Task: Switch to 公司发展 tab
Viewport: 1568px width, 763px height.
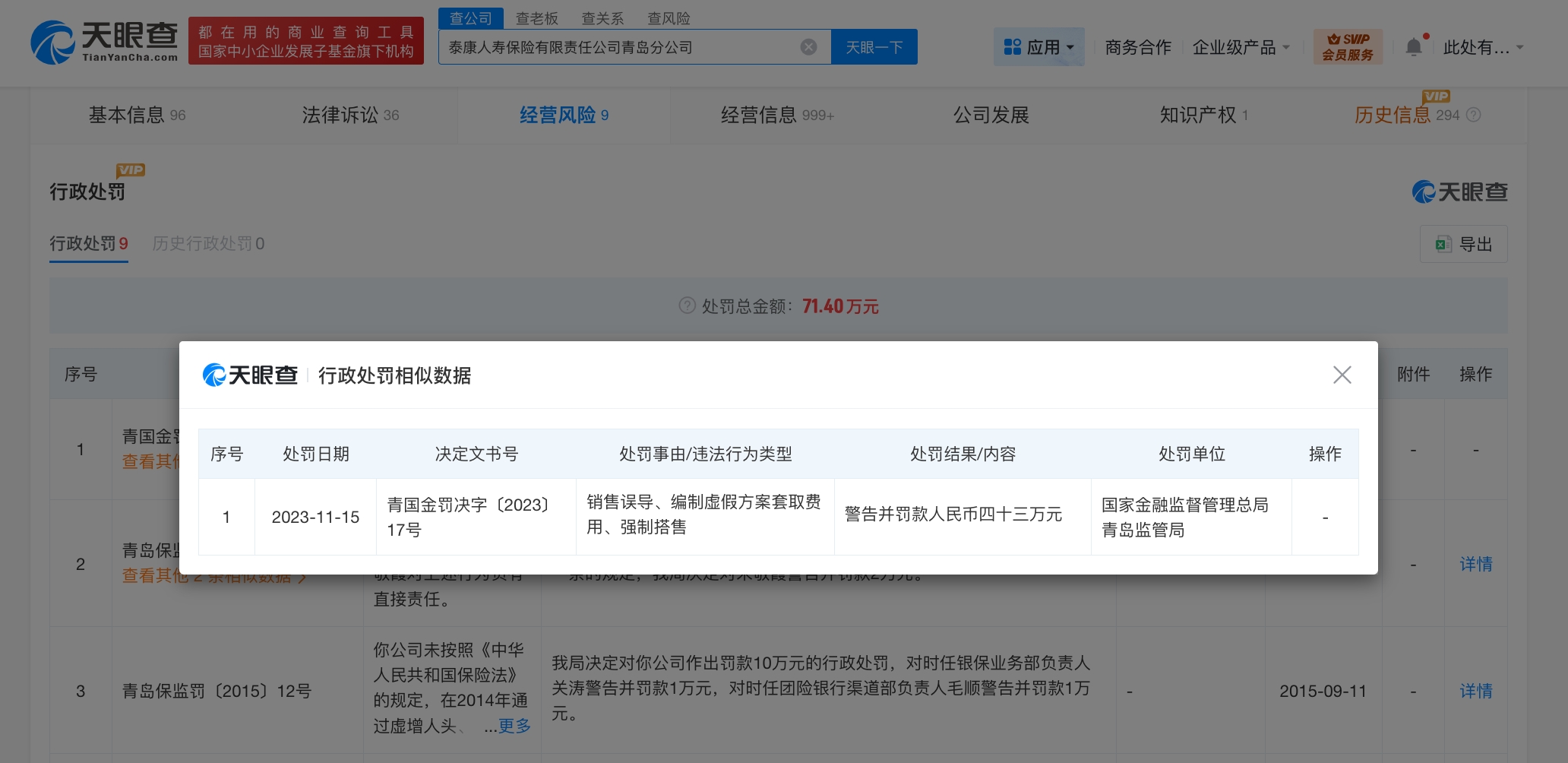Action: coord(991,115)
